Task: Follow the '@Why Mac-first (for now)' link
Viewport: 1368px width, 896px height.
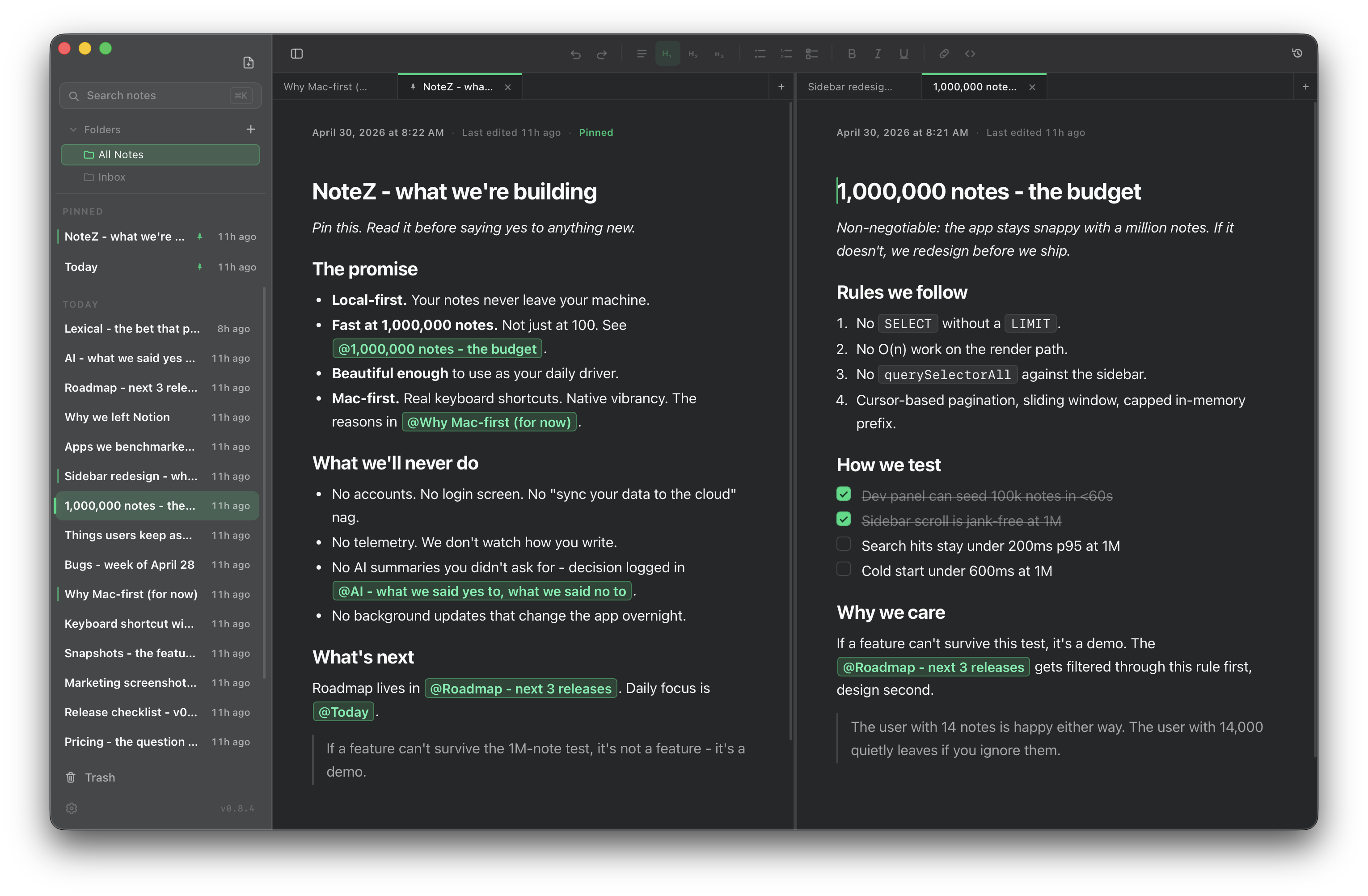Action: tap(489, 423)
